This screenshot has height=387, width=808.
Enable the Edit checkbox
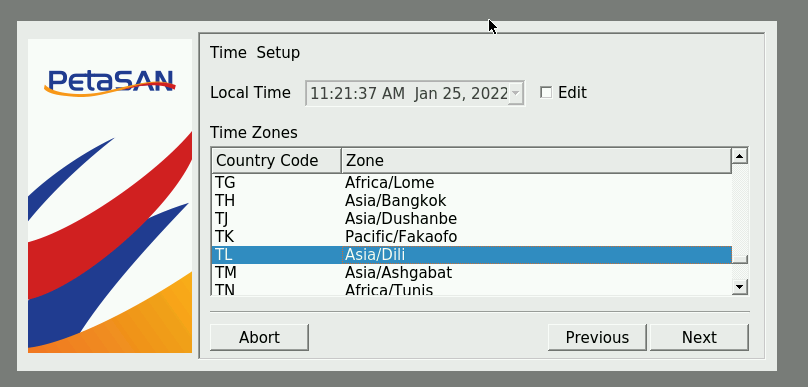click(x=546, y=93)
